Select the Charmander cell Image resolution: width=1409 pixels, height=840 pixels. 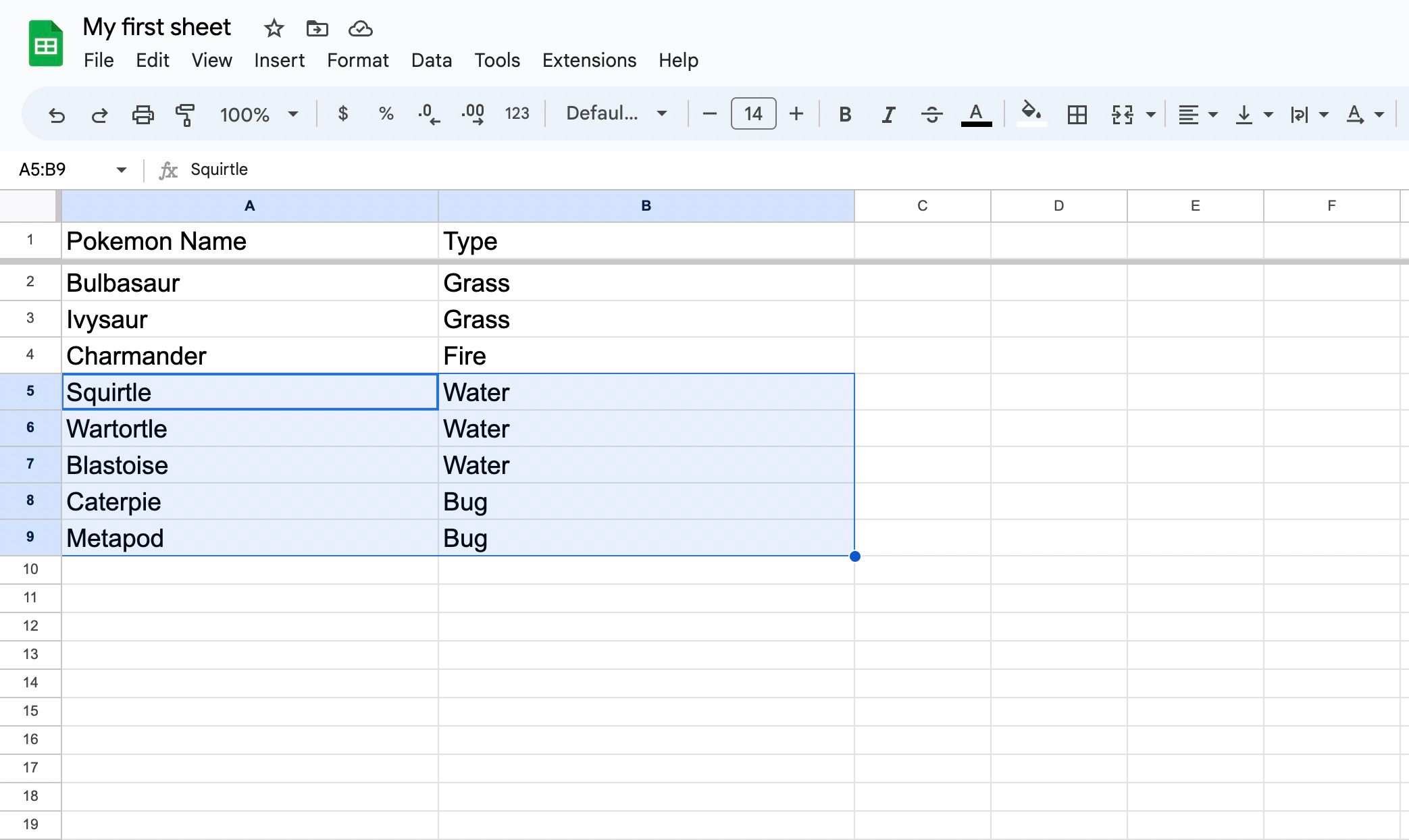250,356
